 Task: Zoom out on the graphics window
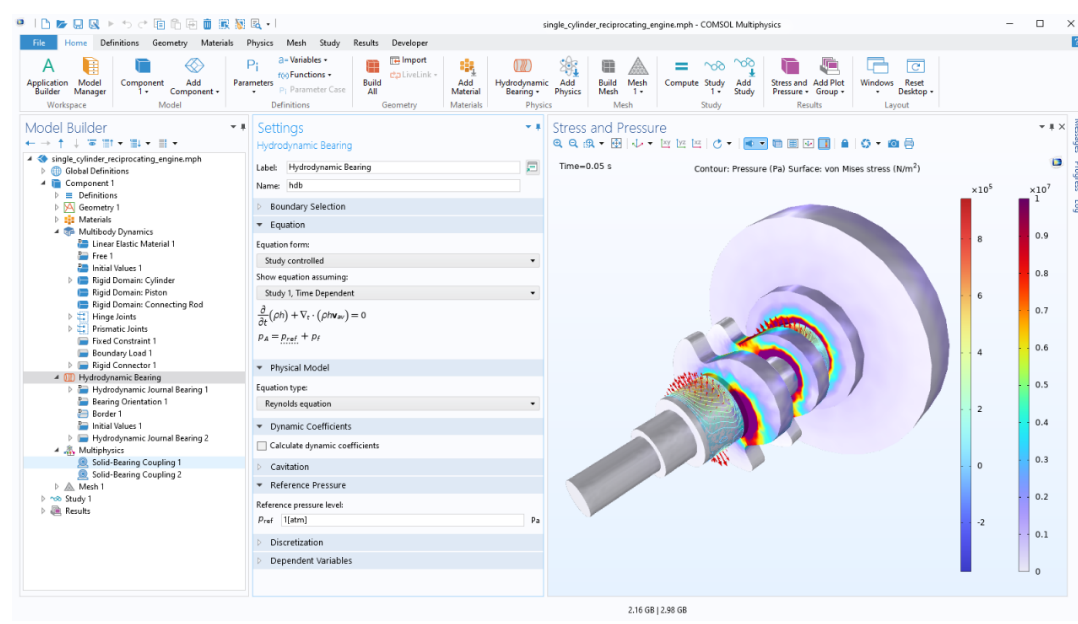(x=573, y=144)
